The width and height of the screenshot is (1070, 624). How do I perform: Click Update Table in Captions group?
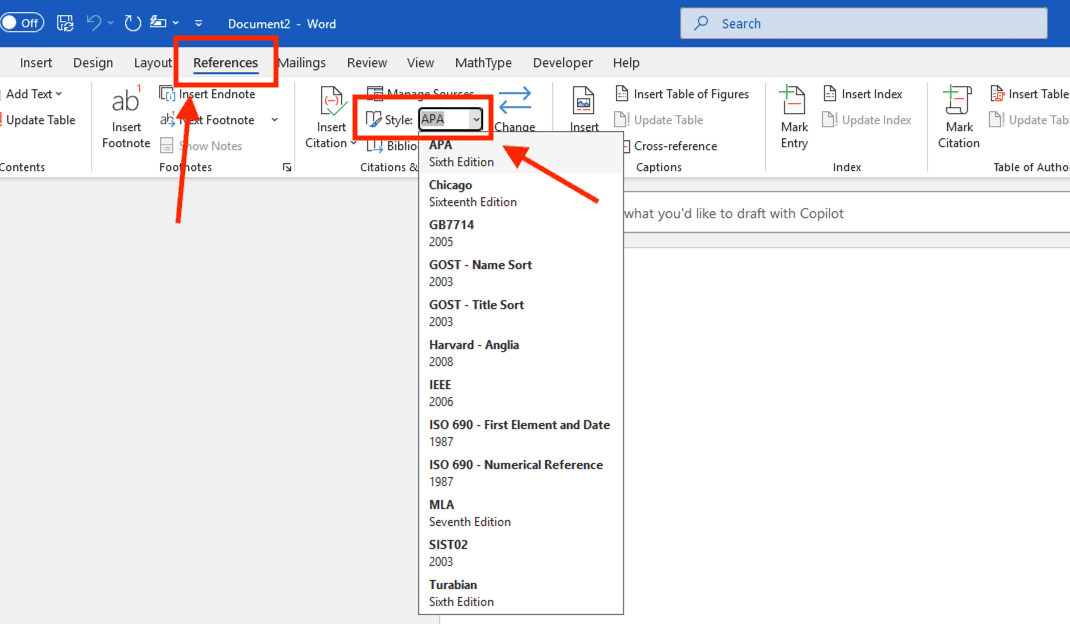click(x=659, y=120)
